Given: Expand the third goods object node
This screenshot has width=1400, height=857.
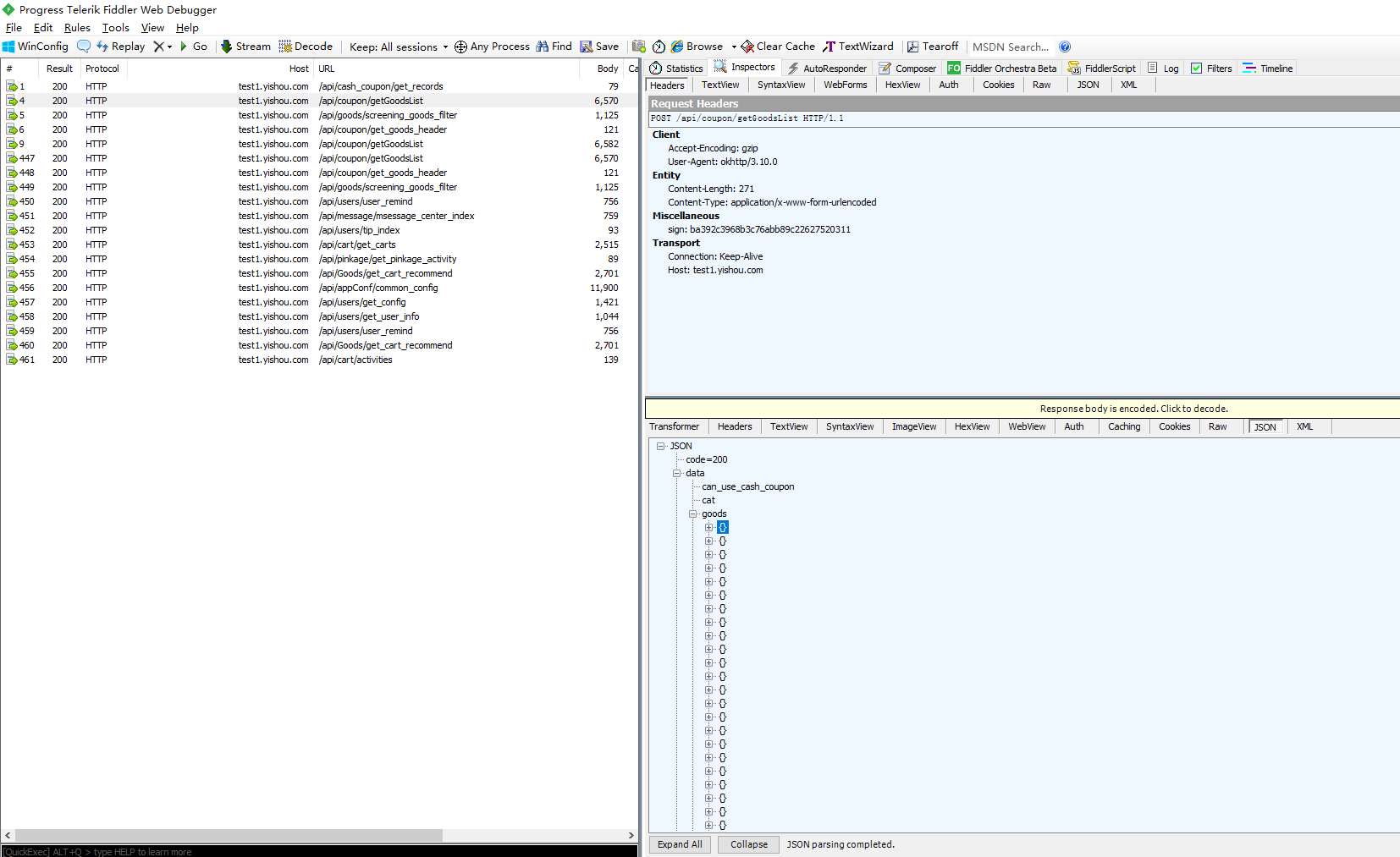Looking at the screenshot, I should tap(709, 554).
